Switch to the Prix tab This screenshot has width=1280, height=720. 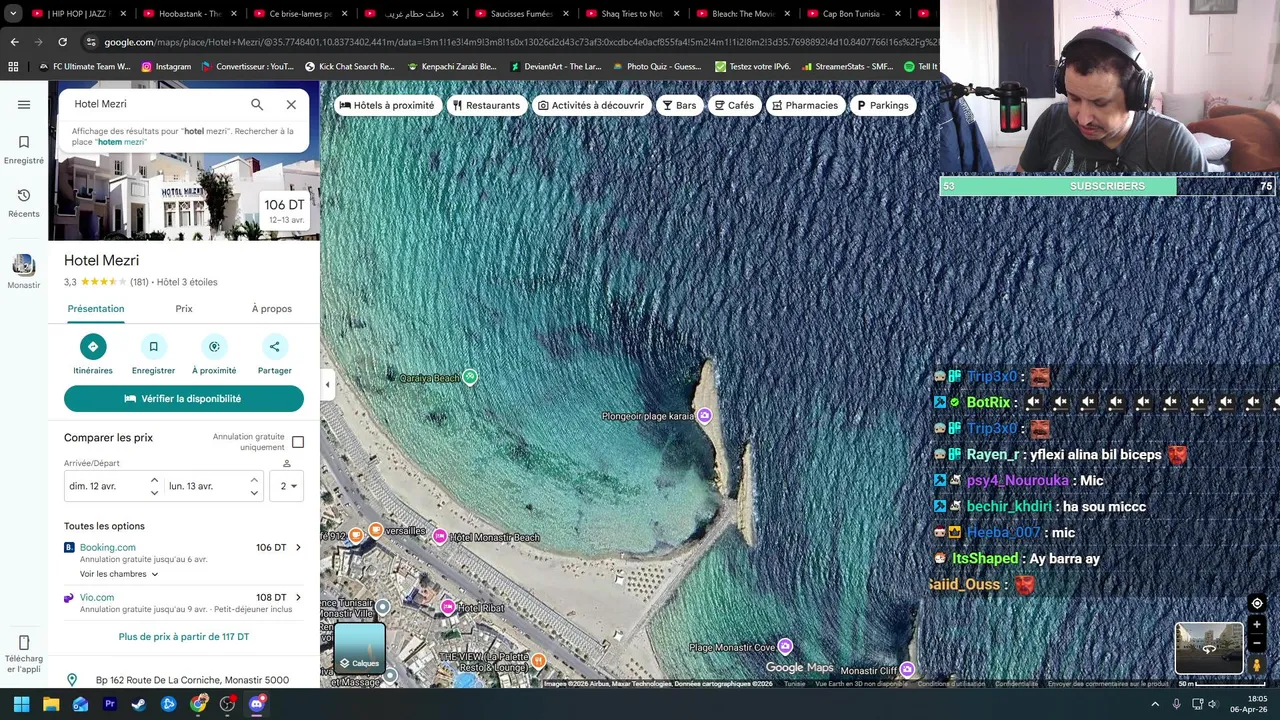tap(184, 309)
